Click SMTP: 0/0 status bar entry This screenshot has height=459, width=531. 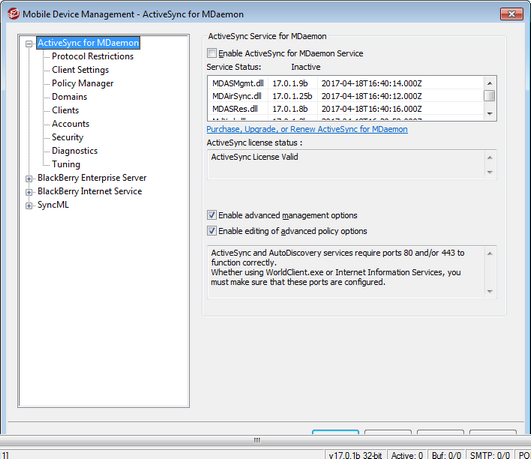click(489, 455)
